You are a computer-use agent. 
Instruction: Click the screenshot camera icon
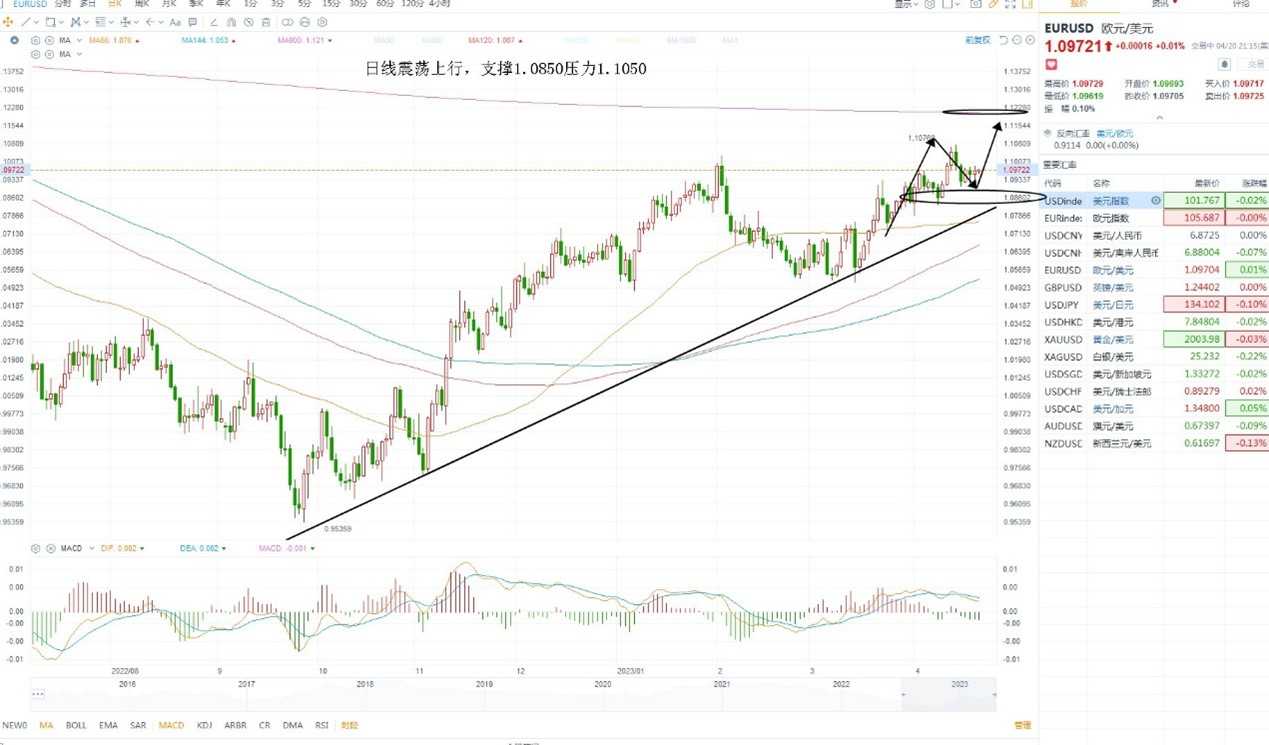[976, 4]
